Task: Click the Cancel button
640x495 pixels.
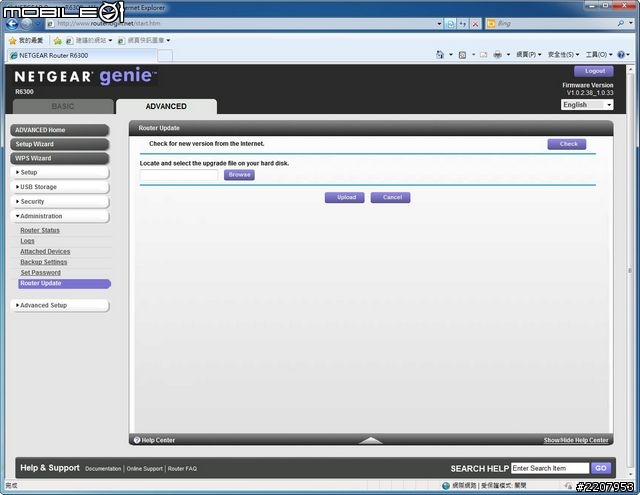Action: [x=391, y=198]
